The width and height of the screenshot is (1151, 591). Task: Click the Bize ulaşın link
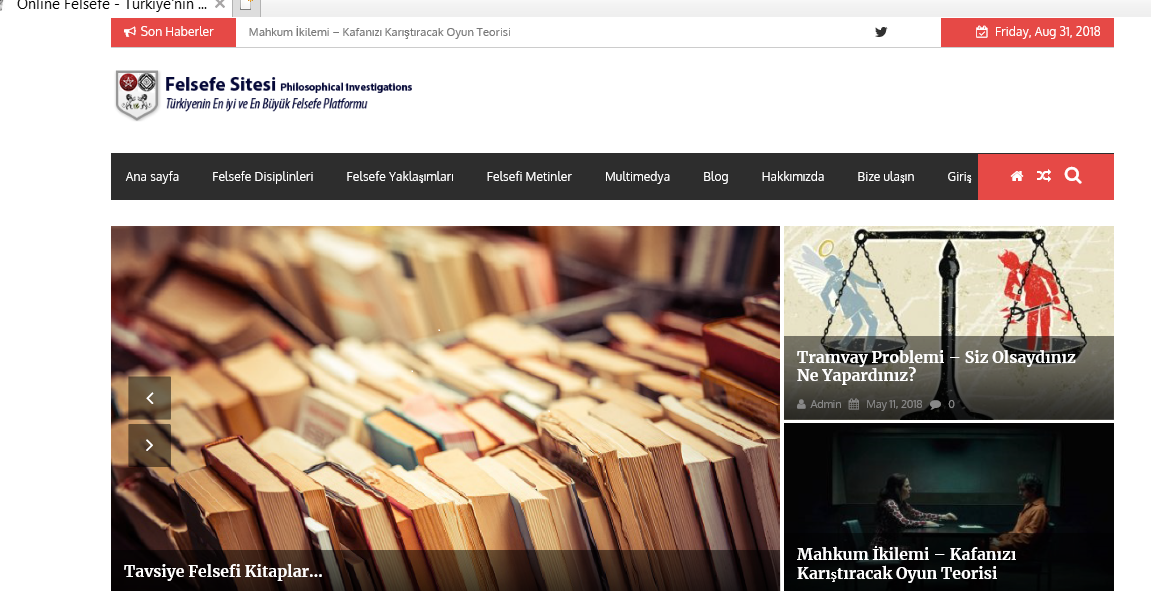pyautogui.click(x=885, y=177)
